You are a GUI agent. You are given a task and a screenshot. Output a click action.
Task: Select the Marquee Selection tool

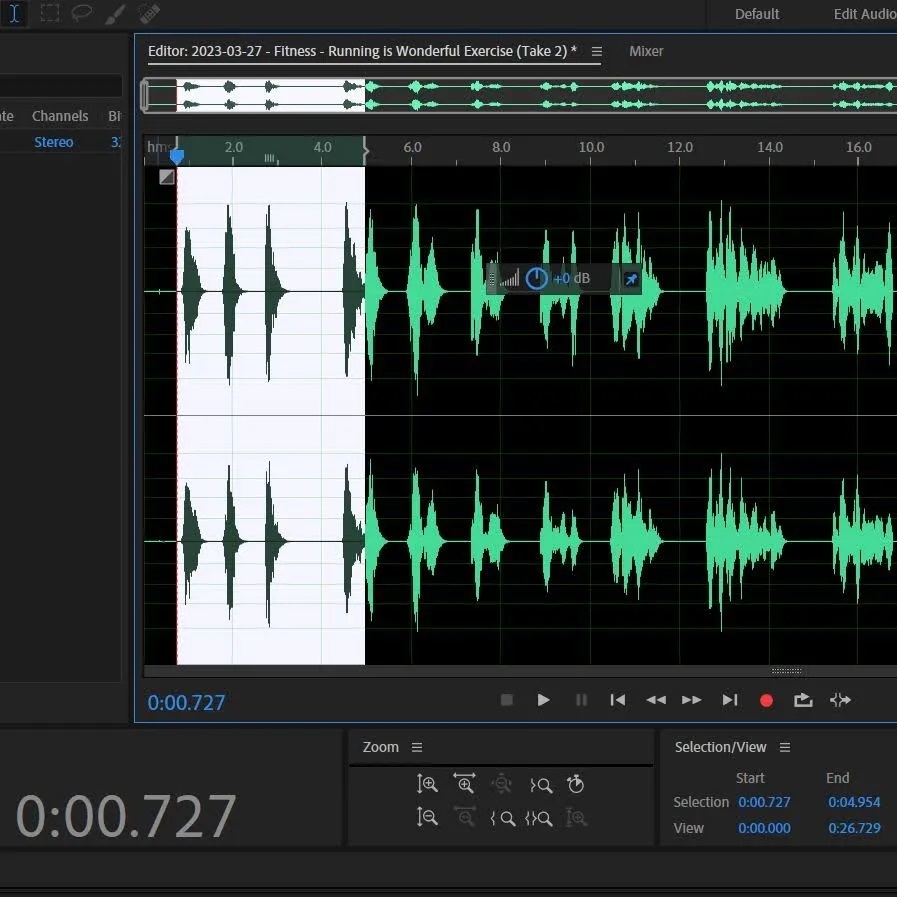[50, 13]
